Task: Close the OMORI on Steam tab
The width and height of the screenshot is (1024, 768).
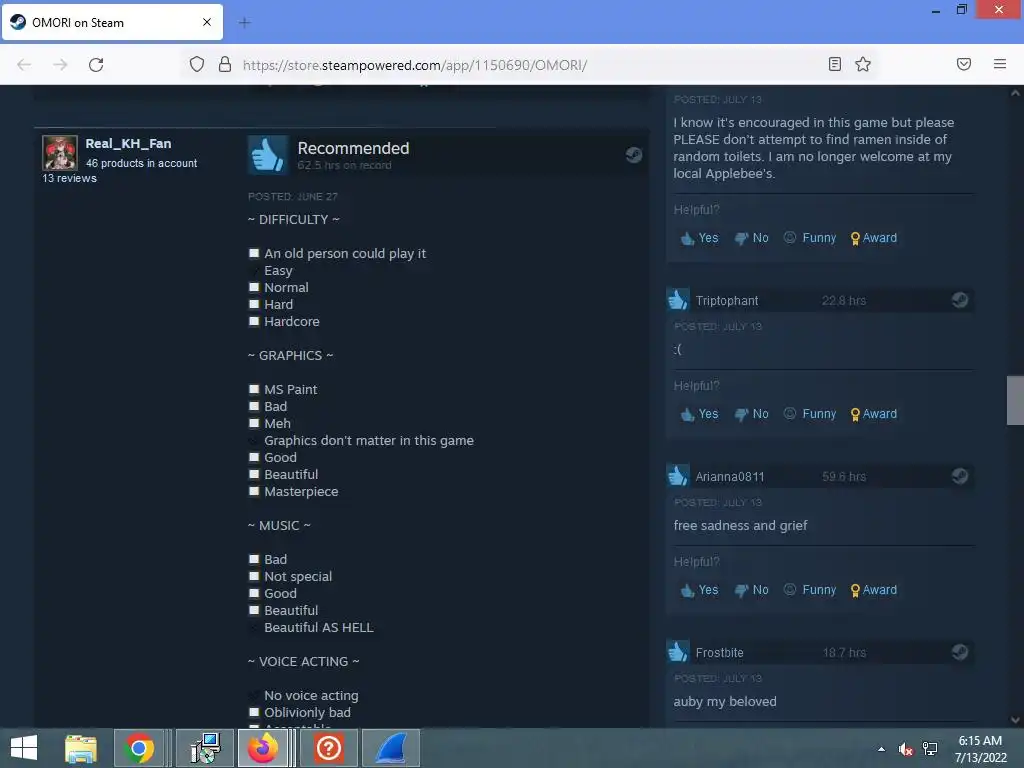Action: pos(207,22)
